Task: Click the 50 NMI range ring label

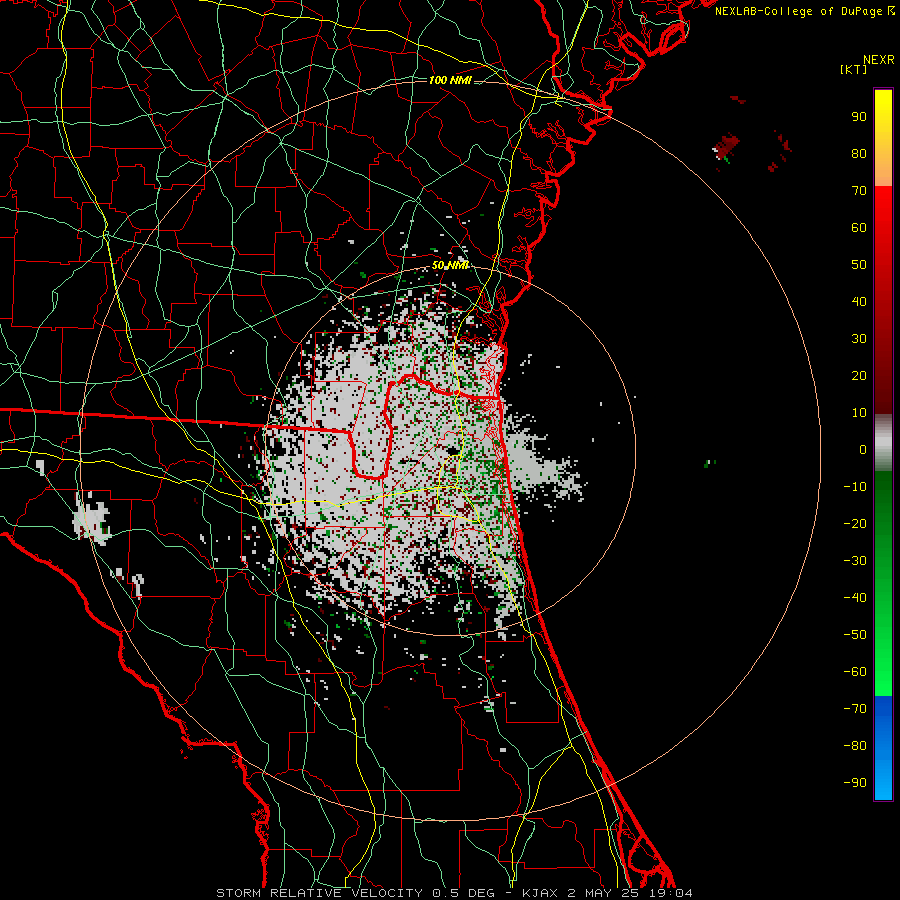Action: click(451, 265)
